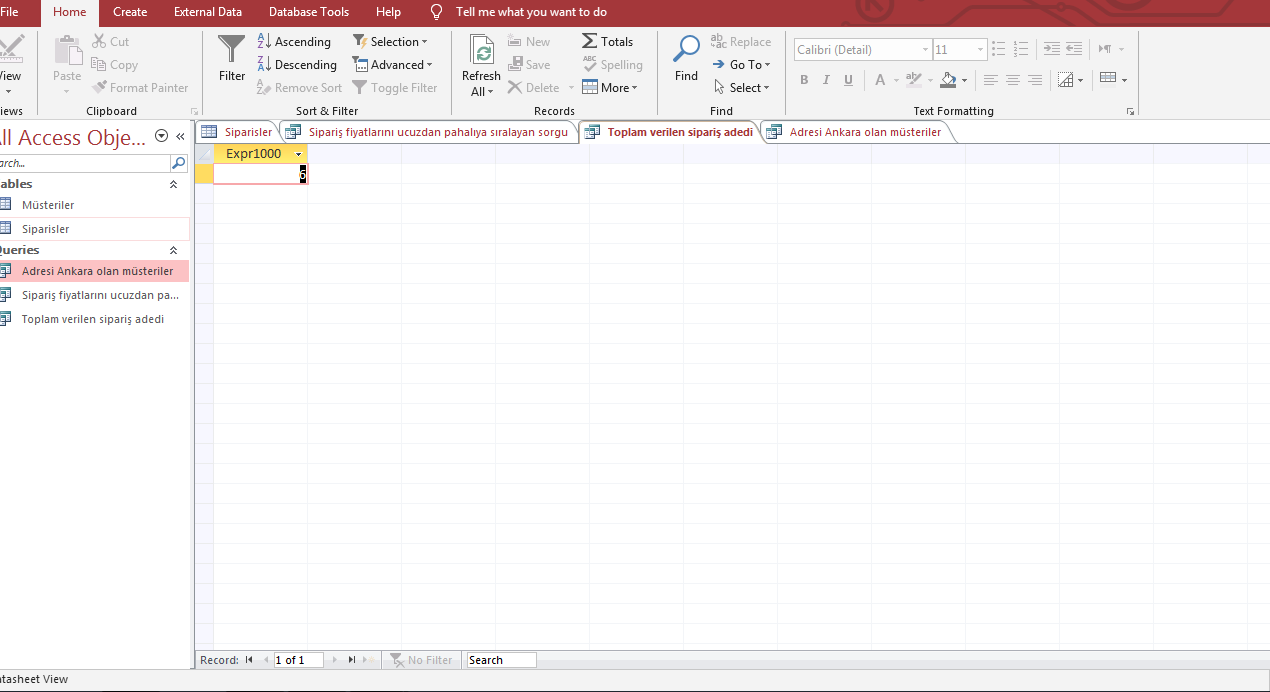Click the Refresh All icon
The width and height of the screenshot is (1270, 692).
481,54
